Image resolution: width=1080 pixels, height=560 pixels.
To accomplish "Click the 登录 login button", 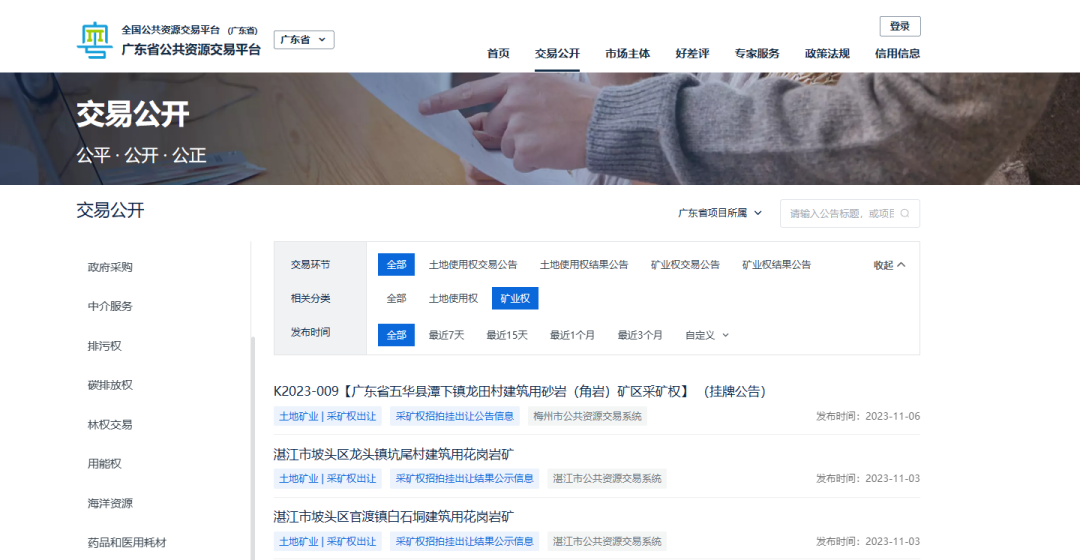I will [x=899, y=26].
